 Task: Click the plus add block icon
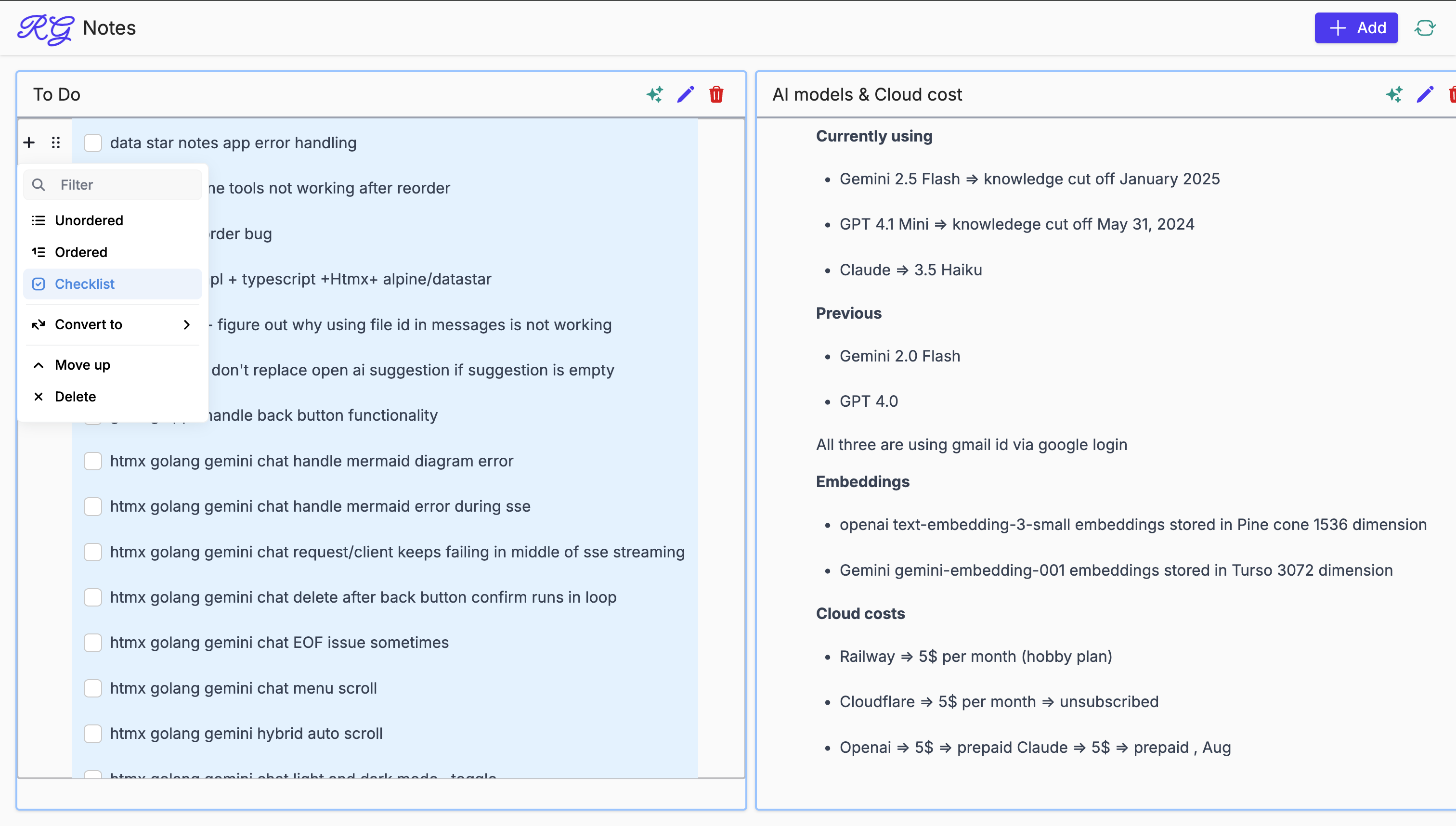click(29, 142)
